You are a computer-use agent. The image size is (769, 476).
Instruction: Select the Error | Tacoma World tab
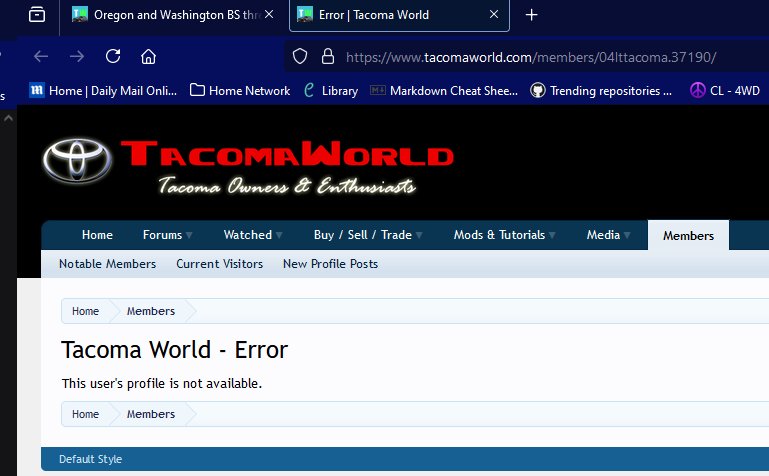point(399,15)
